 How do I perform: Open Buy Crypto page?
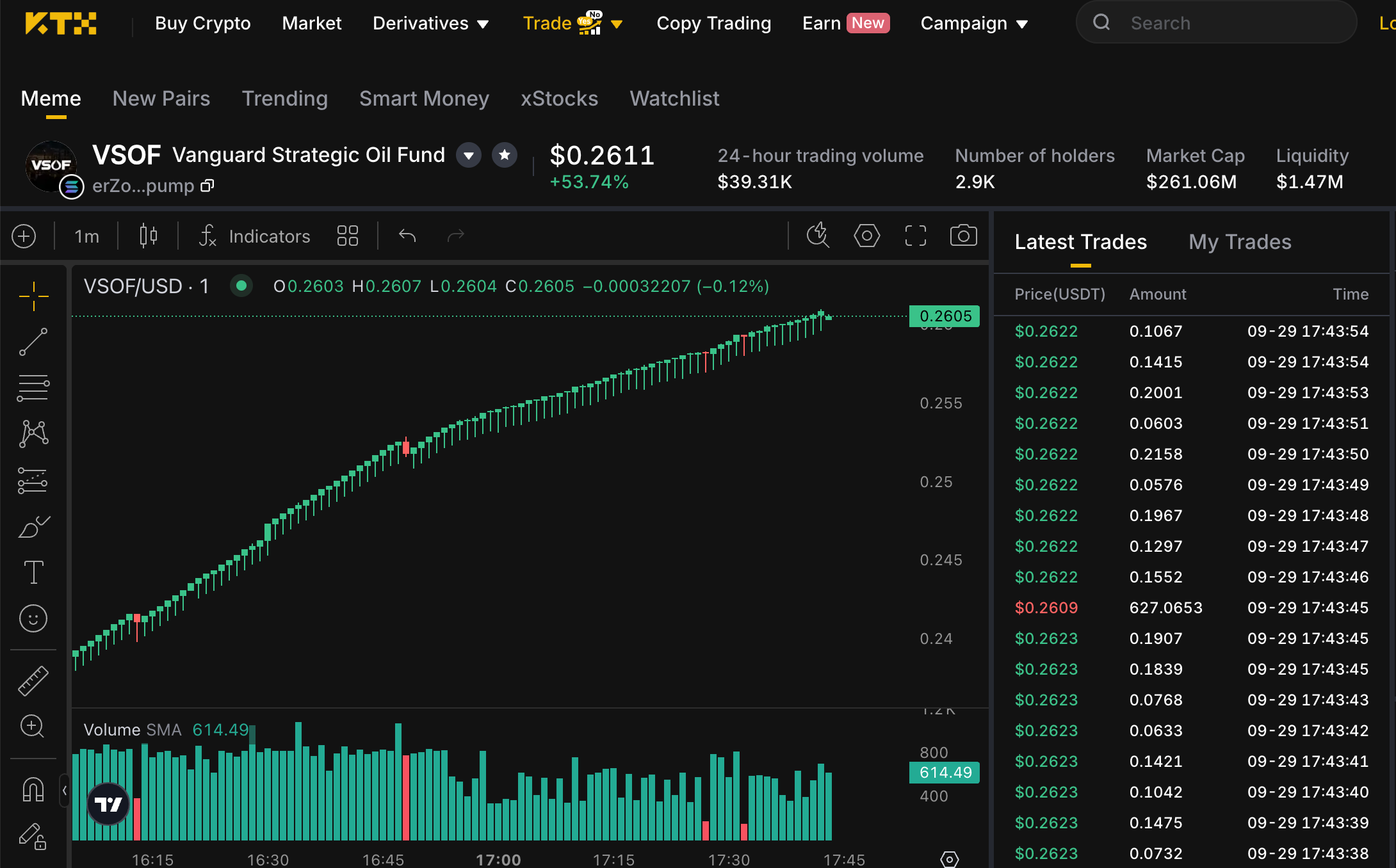(x=203, y=24)
